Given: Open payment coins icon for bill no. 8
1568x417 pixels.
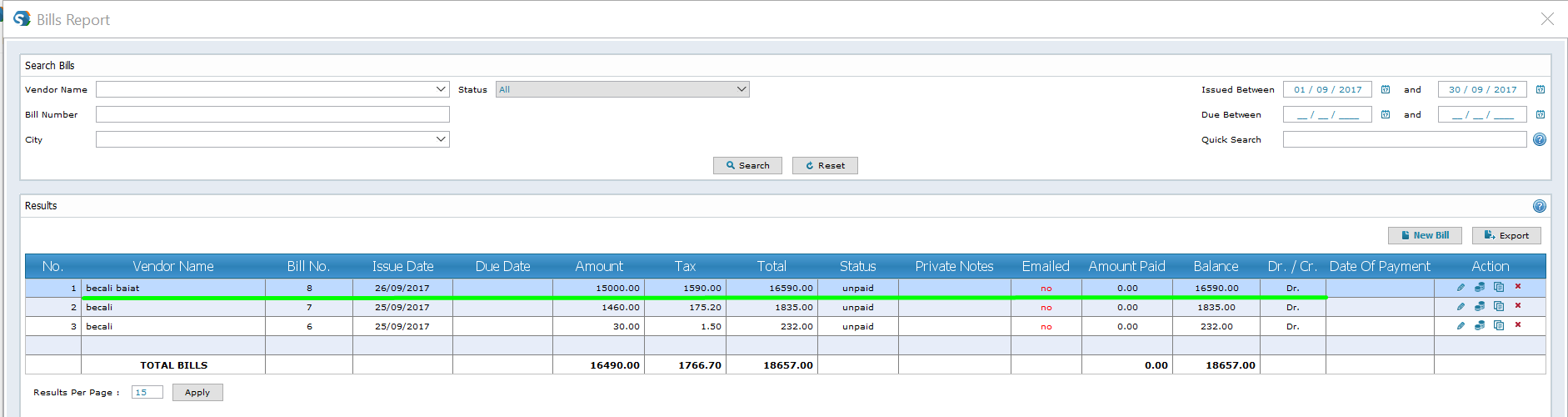Looking at the screenshot, I should tap(1480, 288).
